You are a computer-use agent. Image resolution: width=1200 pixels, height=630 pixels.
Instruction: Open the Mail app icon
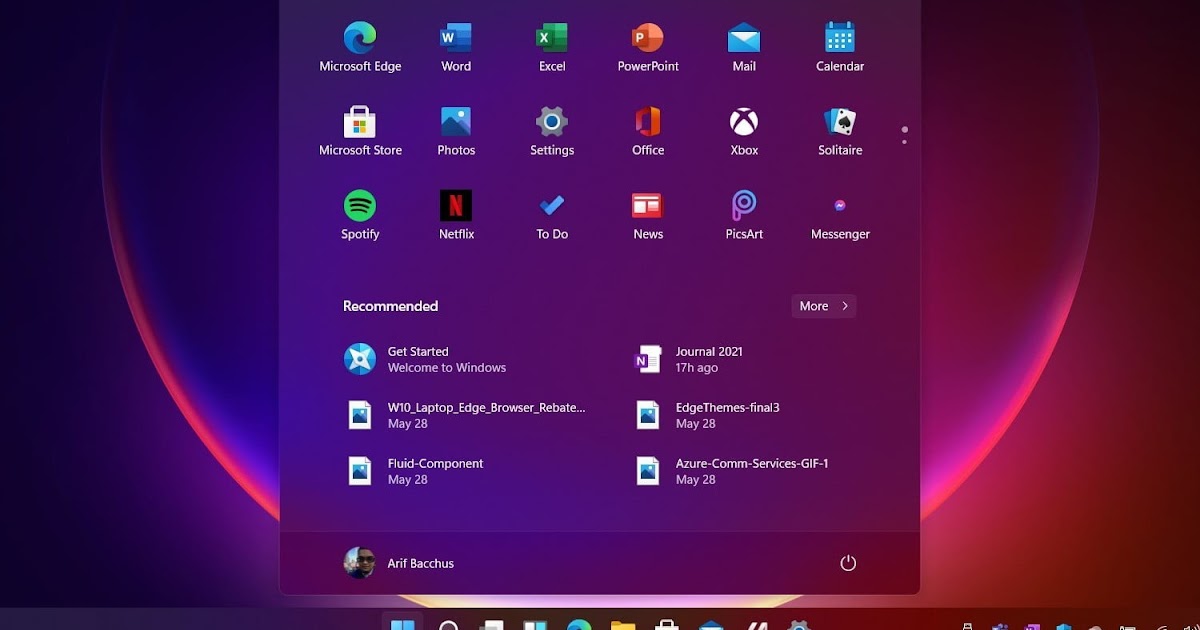tap(744, 48)
